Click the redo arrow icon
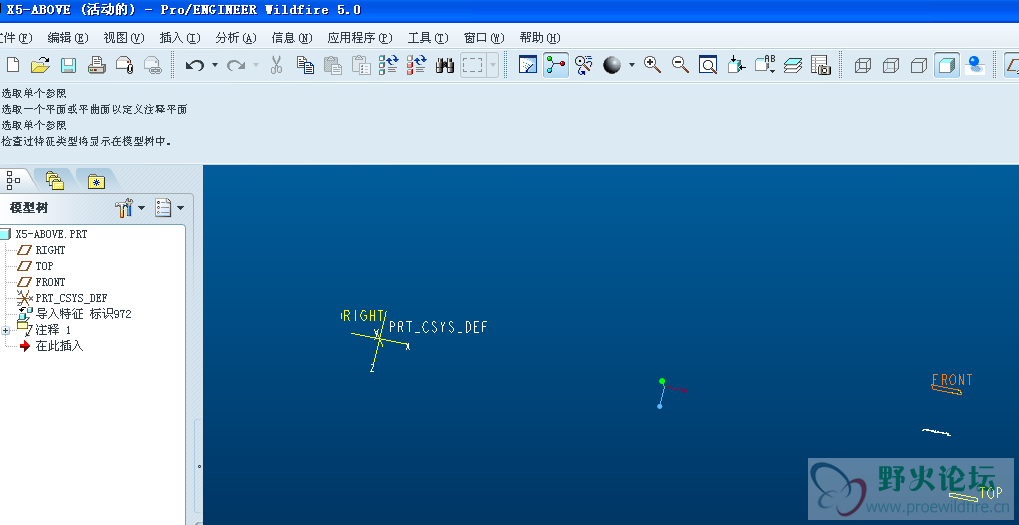The height and width of the screenshot is (525, 1019). point(236,65)
